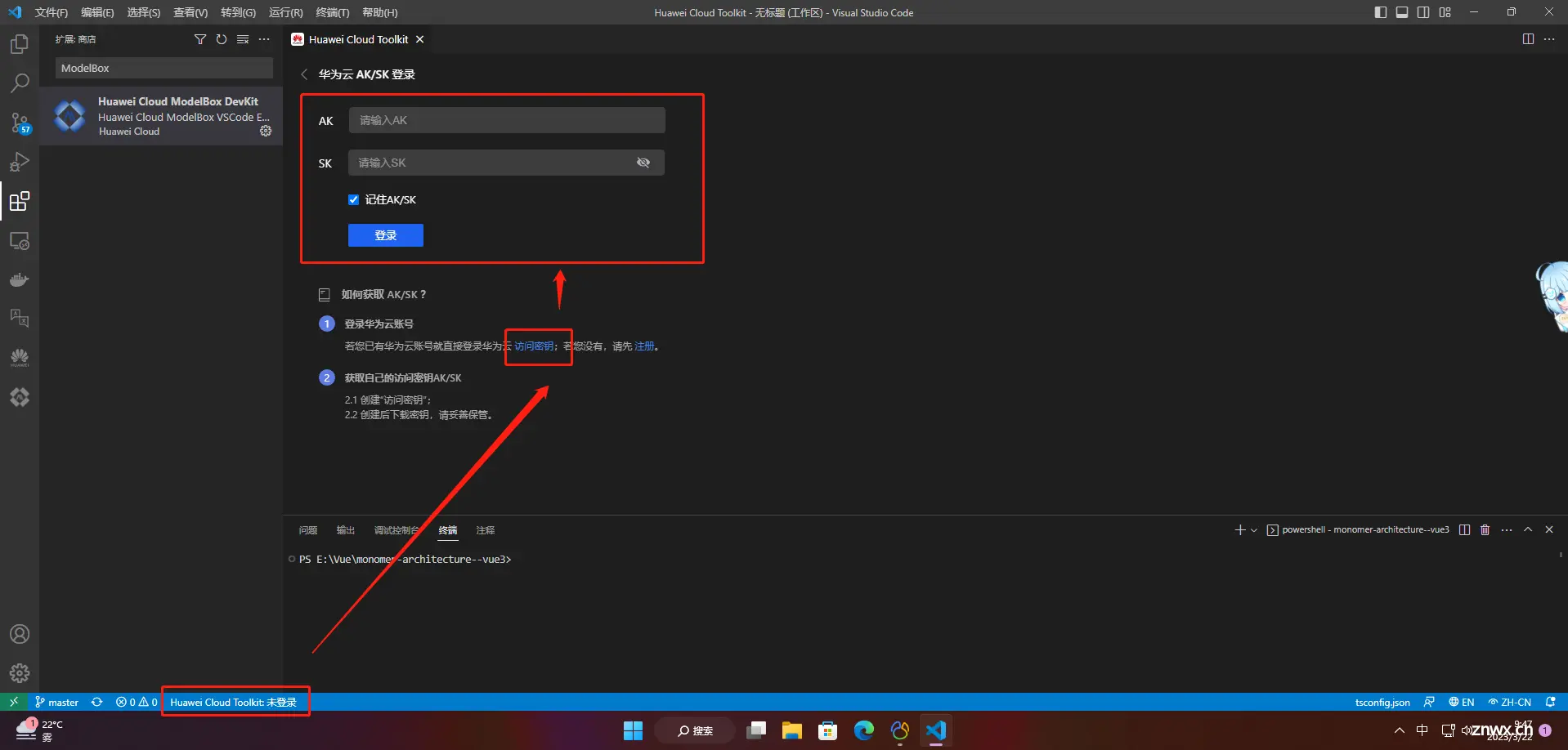
Task: Switch to the 输出 panel tab
Action: click(x=346, y=530)
